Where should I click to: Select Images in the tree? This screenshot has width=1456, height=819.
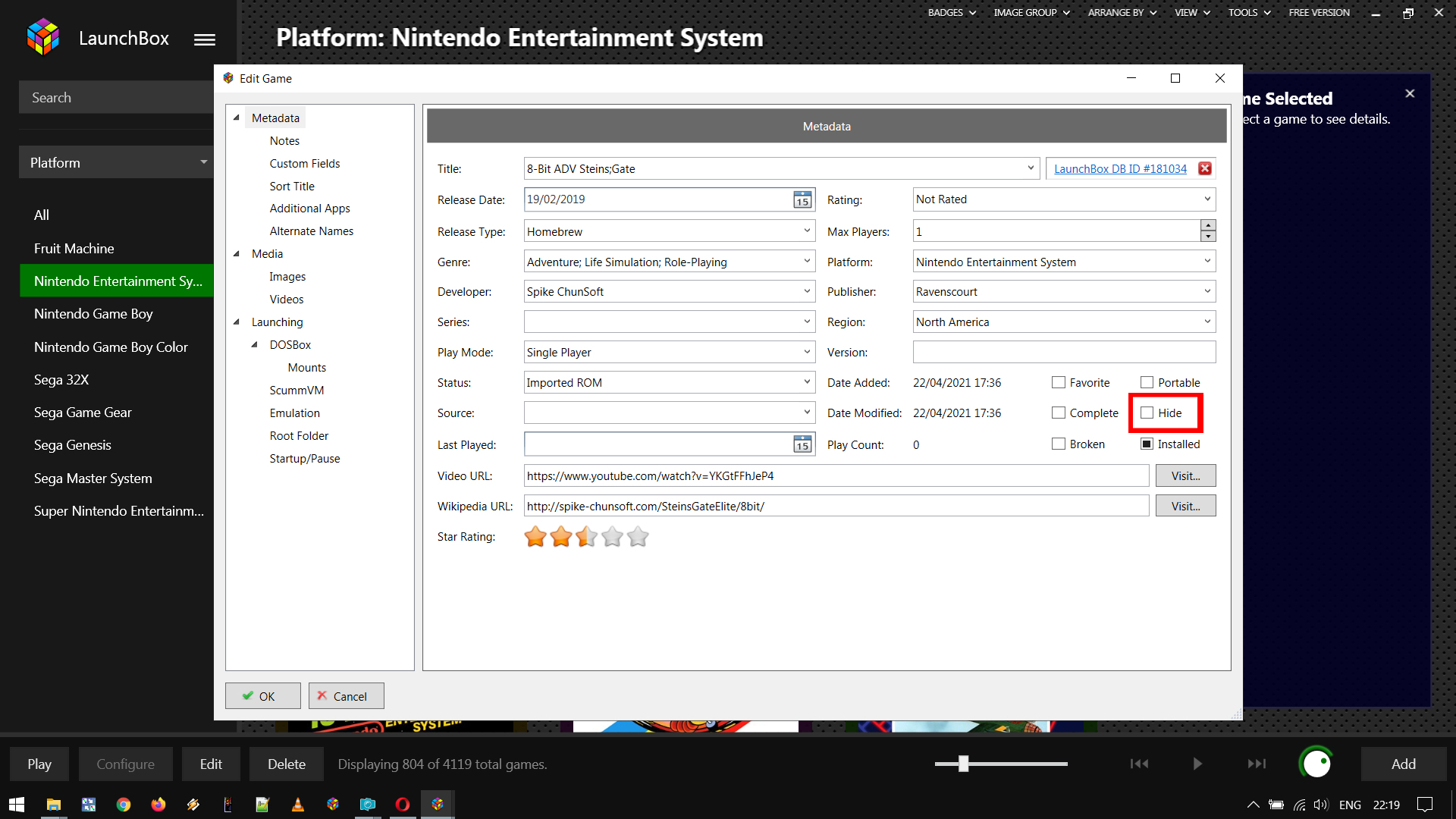coord(287,277)
